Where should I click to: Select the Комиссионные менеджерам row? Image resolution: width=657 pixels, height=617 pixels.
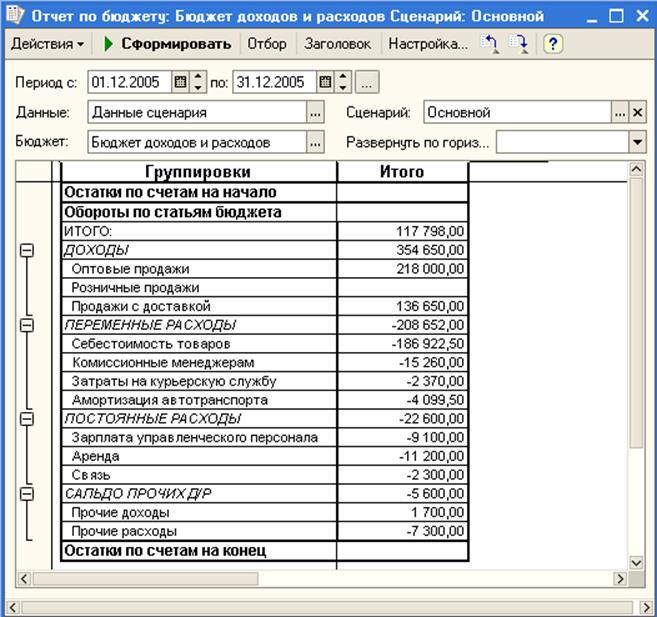click(x=264, y=362)
